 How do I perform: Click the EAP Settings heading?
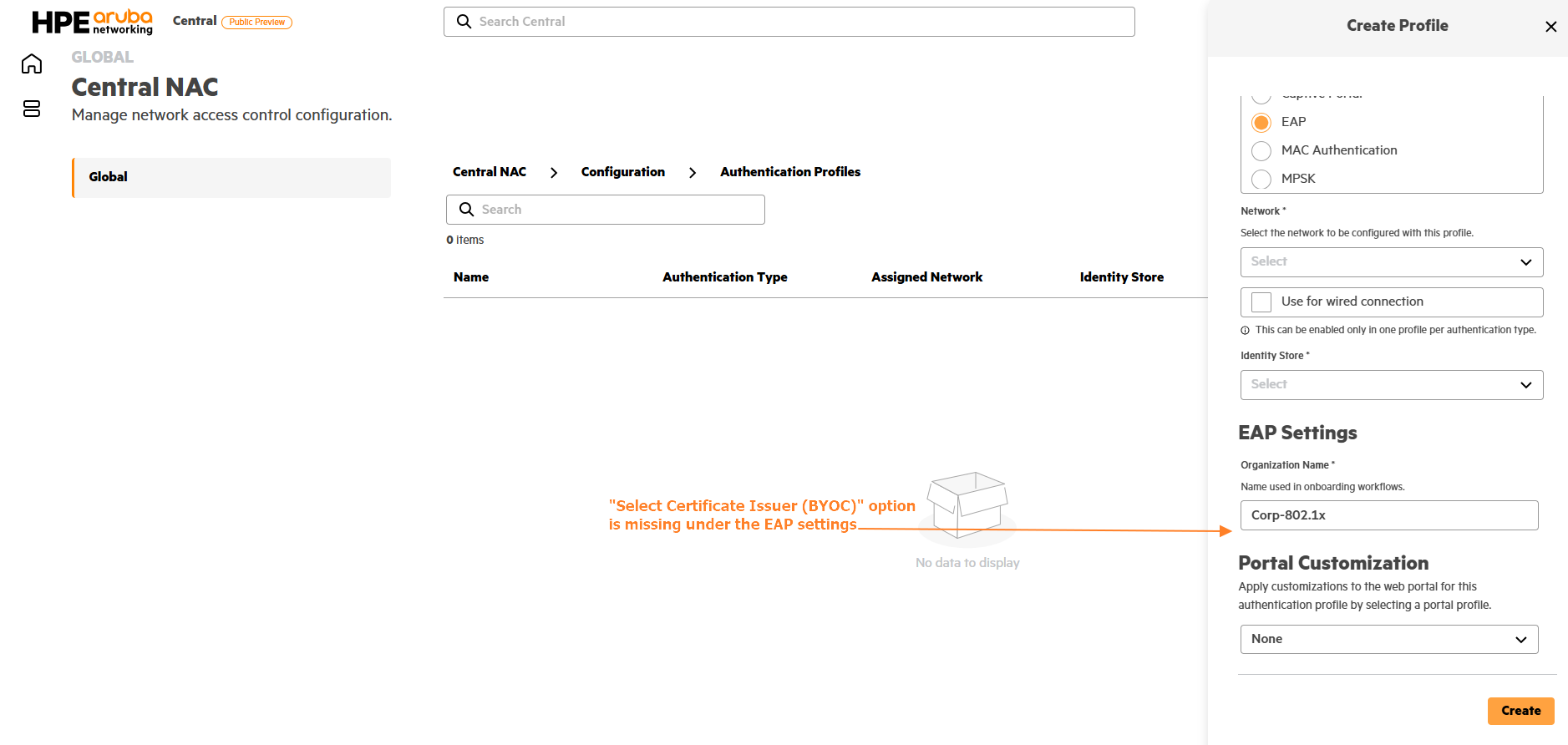coord(1297,433)
